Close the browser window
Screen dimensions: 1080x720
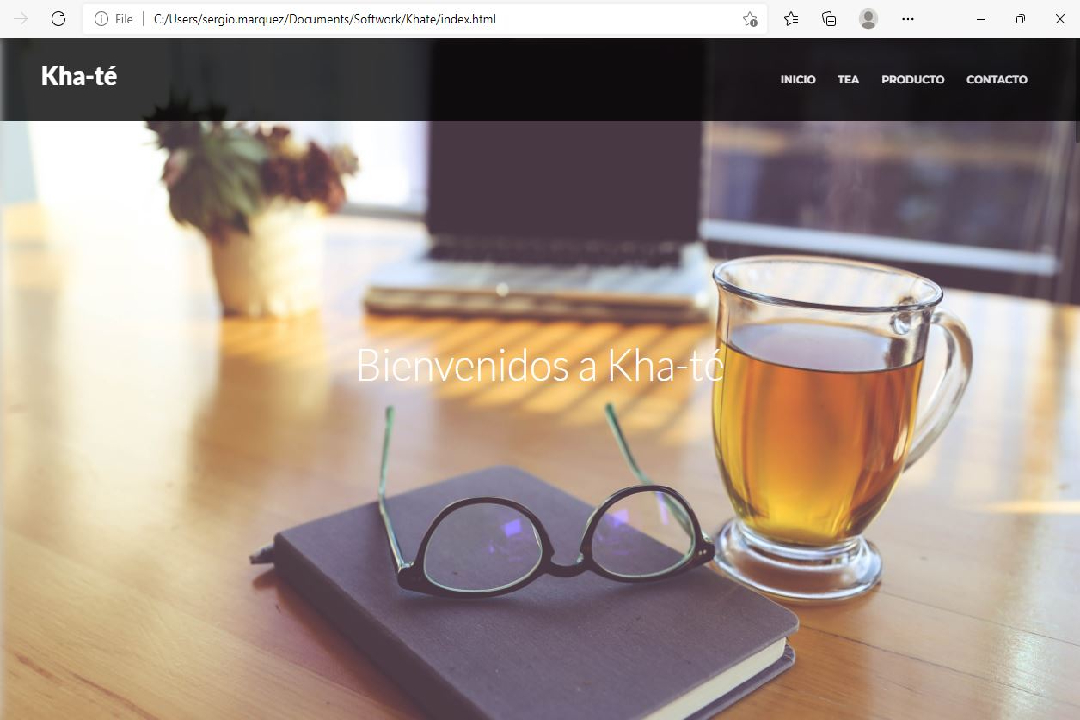[x=1060, y=19]
